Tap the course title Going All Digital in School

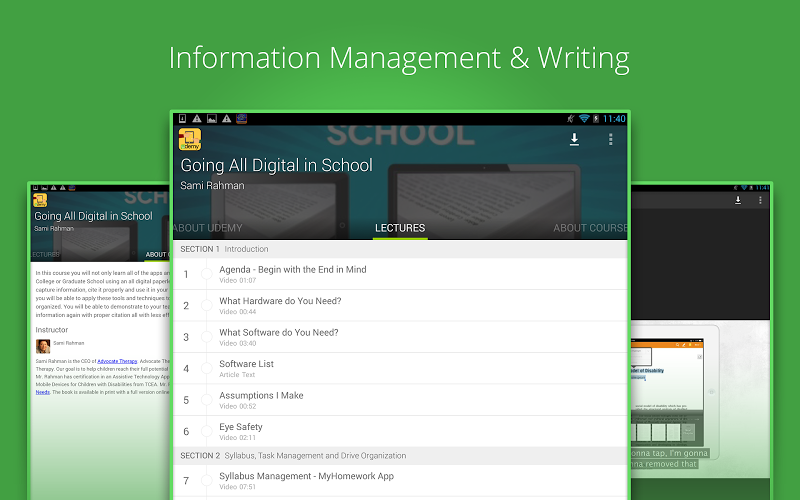click(x=277, y=165)
